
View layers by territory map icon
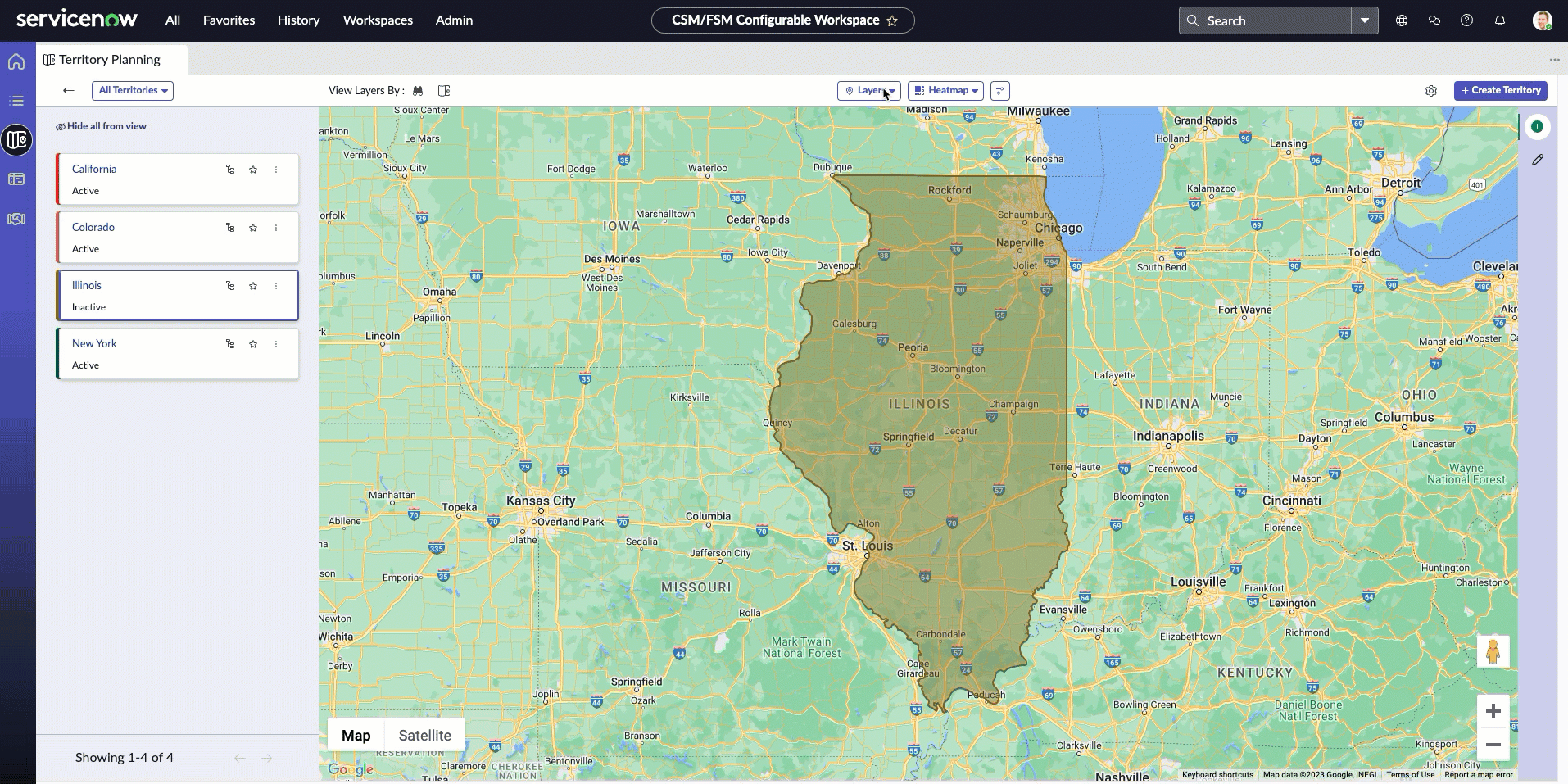click(x=444, y=91)
